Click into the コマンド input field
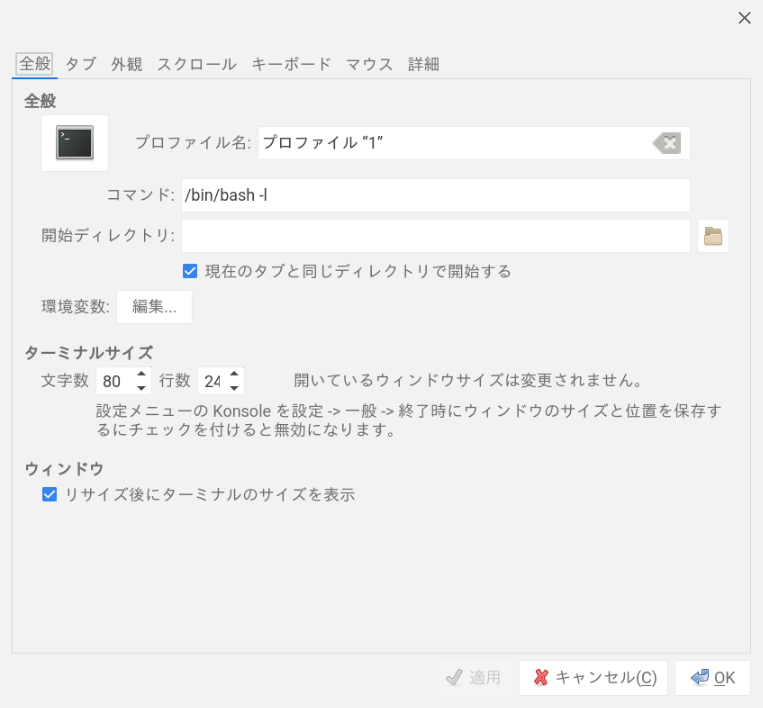The height and width of the screenshot is (708, 763). 435,195
